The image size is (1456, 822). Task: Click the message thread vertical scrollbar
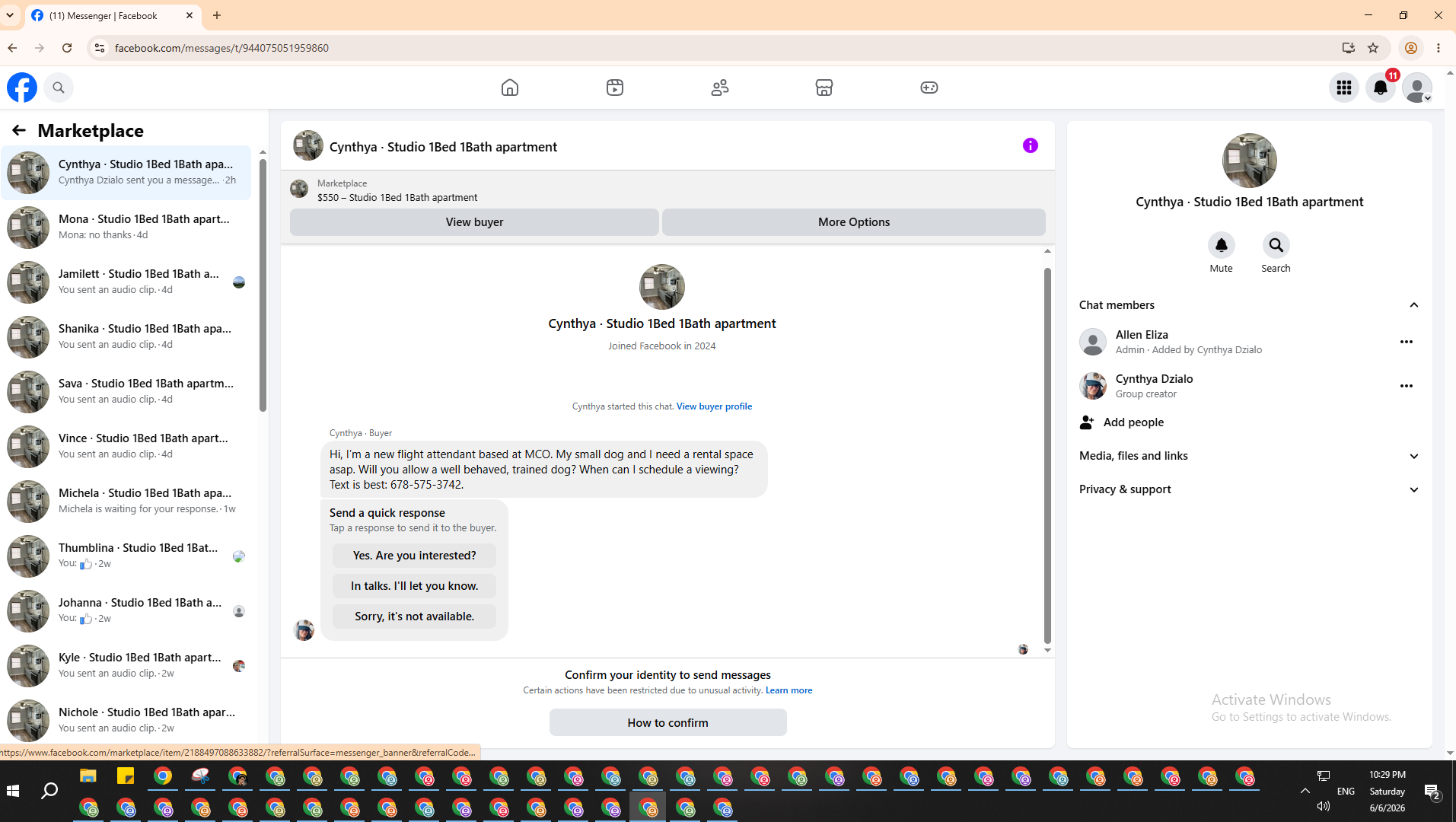point(1047,455)
